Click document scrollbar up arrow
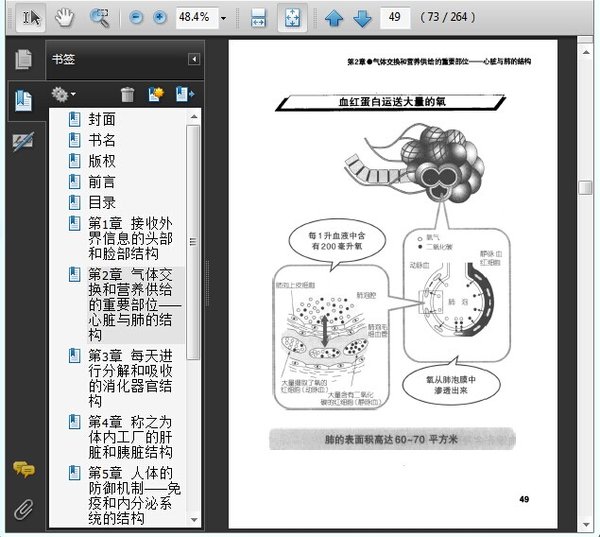Viewport: 600px width, 537px height. [x=586, y=52]
